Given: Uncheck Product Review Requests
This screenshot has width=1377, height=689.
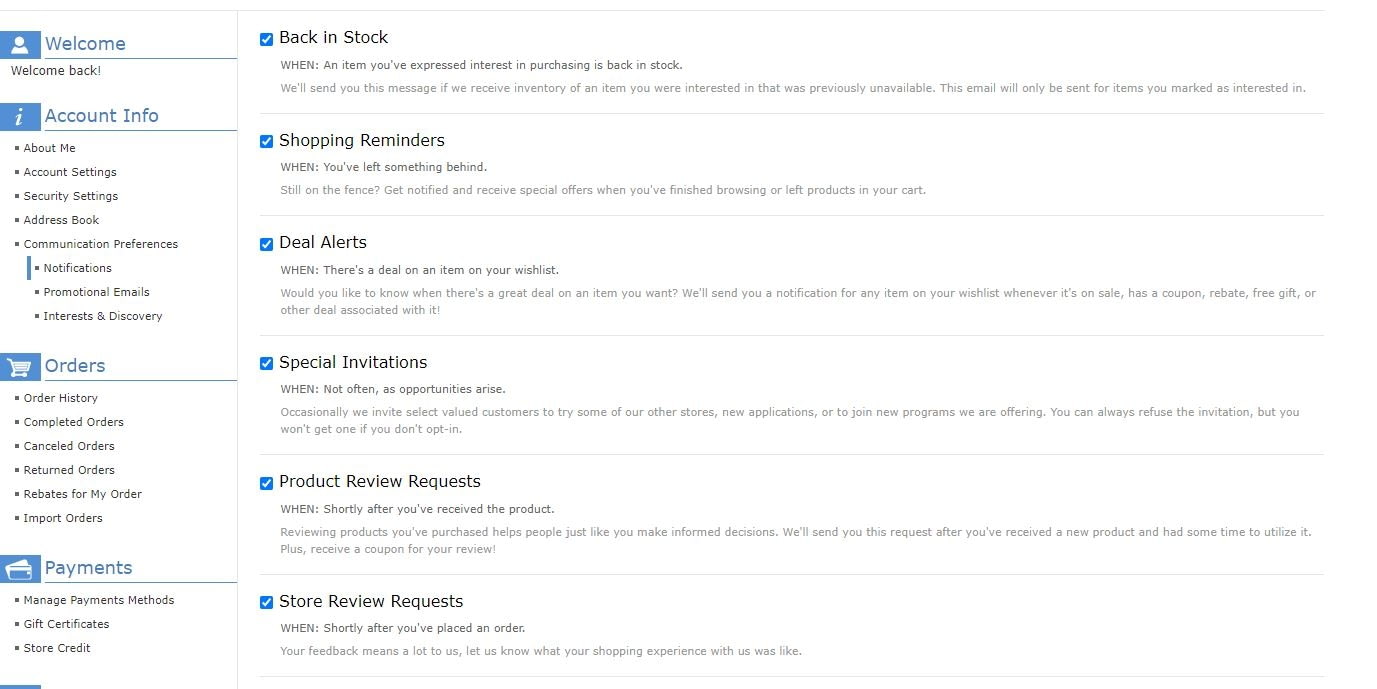Looking at the screenshot, I should (266, 482).
